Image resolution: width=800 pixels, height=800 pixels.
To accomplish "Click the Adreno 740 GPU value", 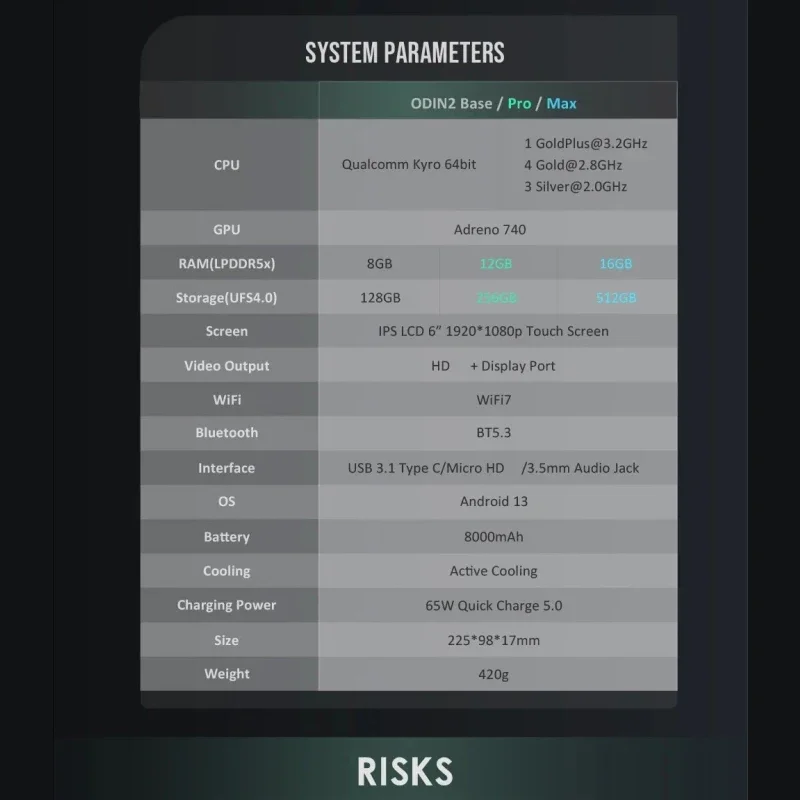I will tap(489, 229).
